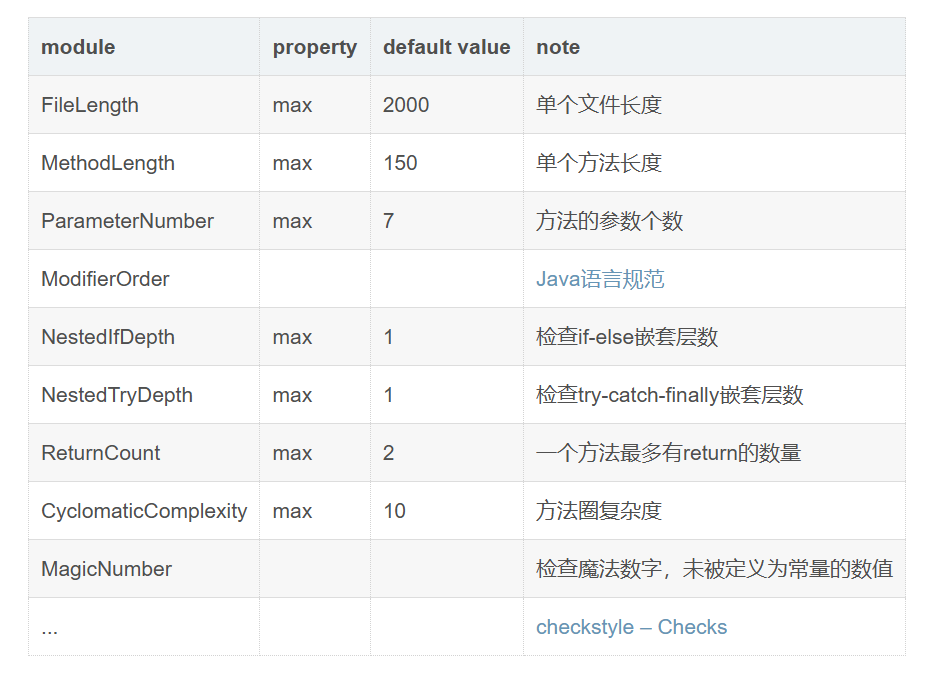Follow the checkstyle – Checks link
932x674 pixels.
pos(631,627)
